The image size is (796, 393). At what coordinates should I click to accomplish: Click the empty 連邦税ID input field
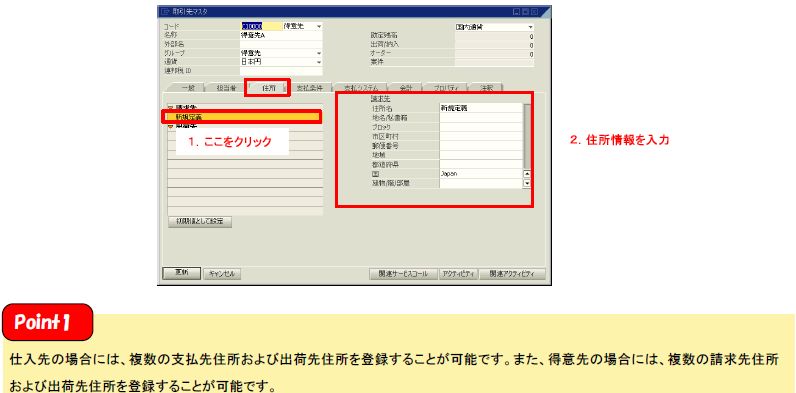point(281,71)
